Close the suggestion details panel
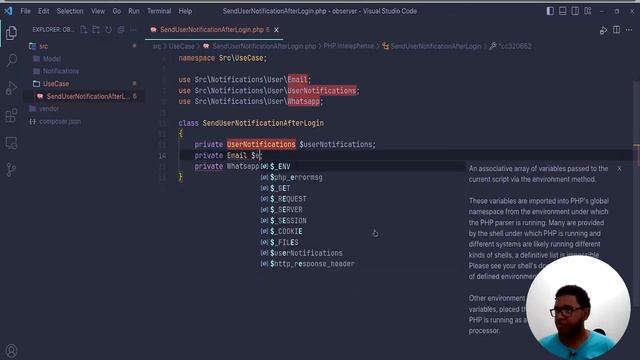640x360 pixels. [619, 169]
